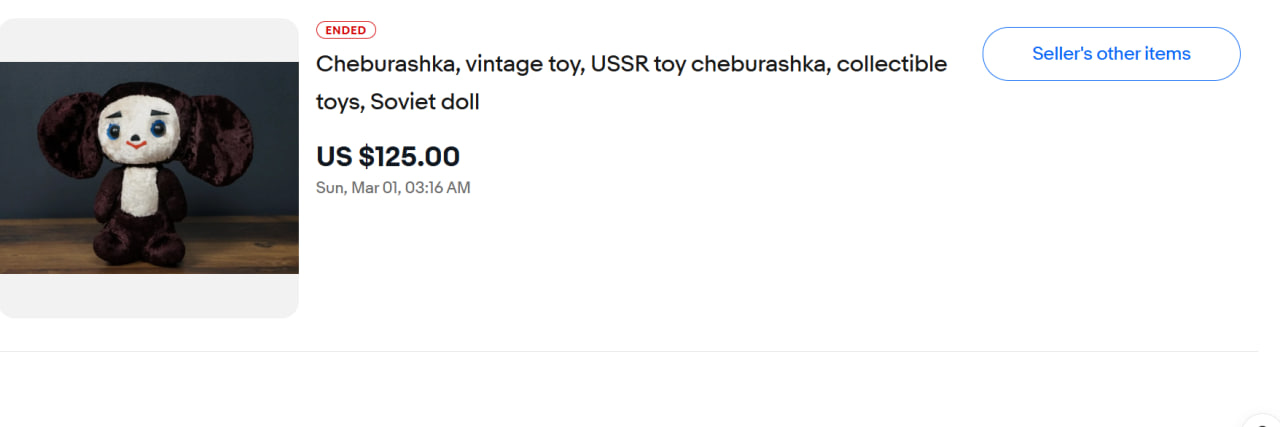Viewport: 1280px width, 427px height.
Task: Click the horizontal divider below the listing
Action: tap(629, 351)
